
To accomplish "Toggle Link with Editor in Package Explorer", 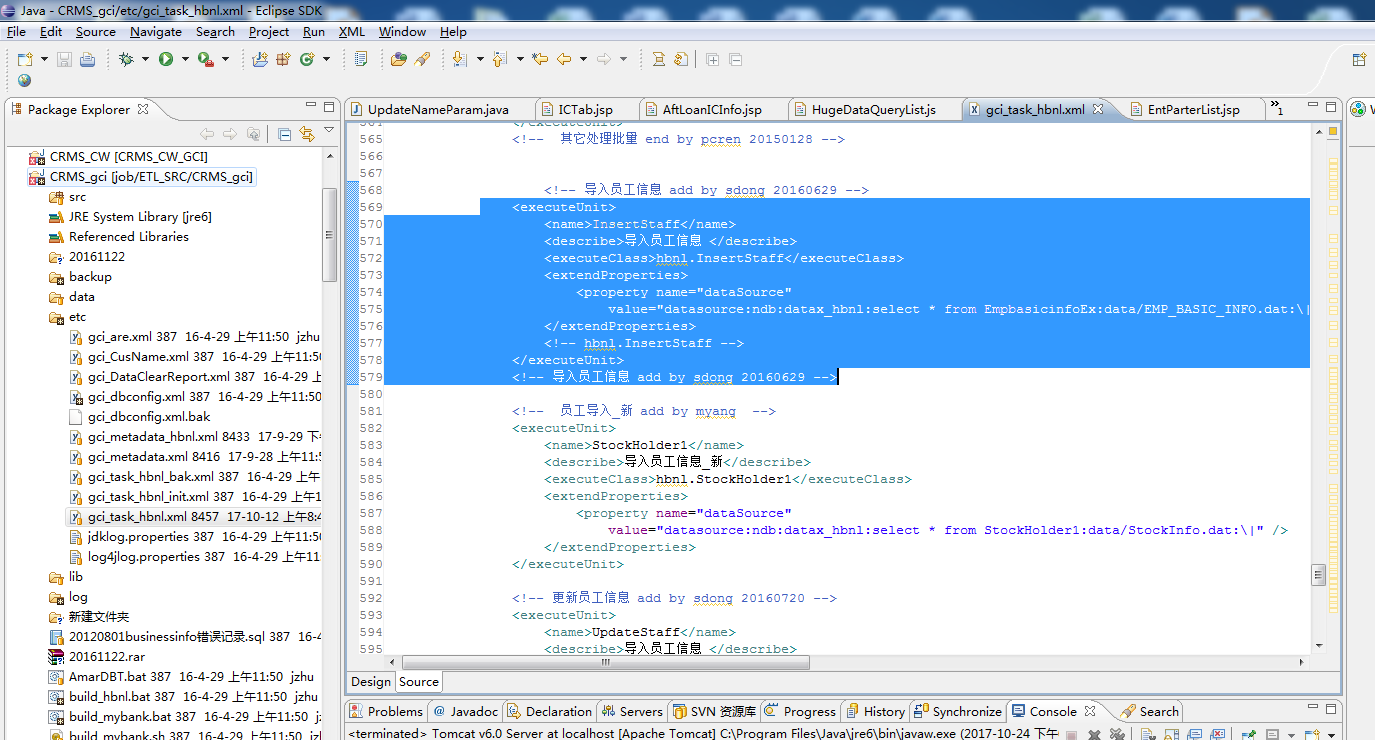I will coord(306,134).
